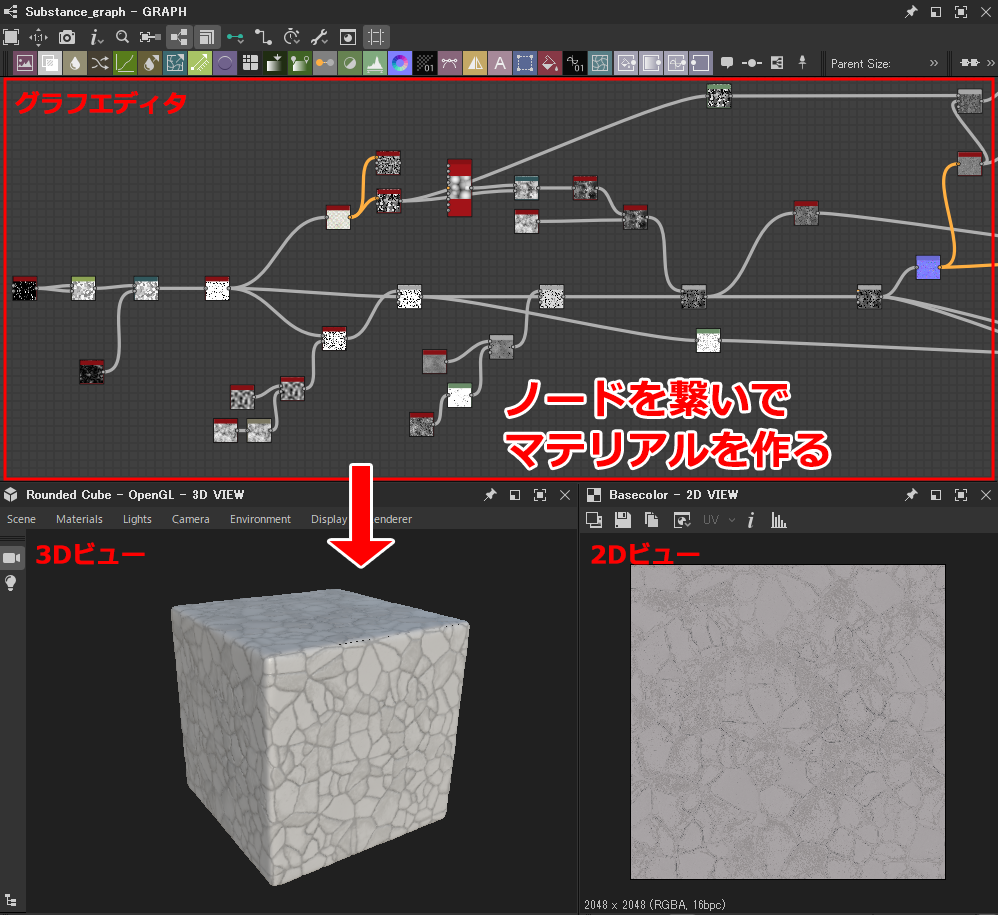Insert a Levels node via histogram icon

point(375,63)
